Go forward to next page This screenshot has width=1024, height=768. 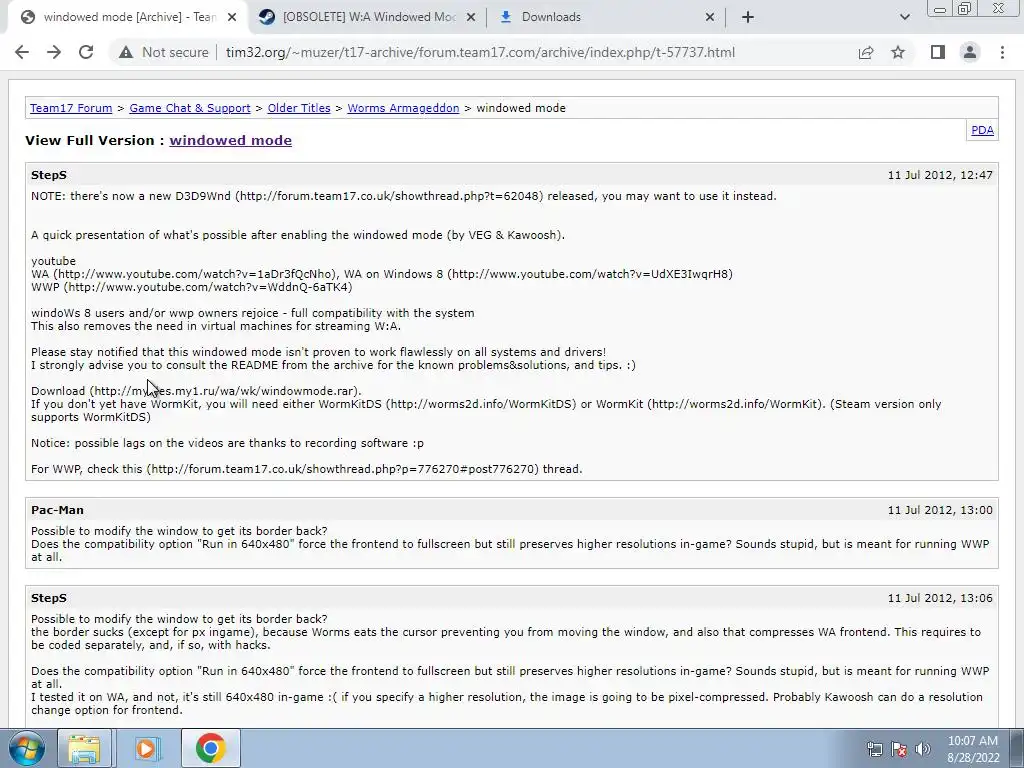point(54,52)
